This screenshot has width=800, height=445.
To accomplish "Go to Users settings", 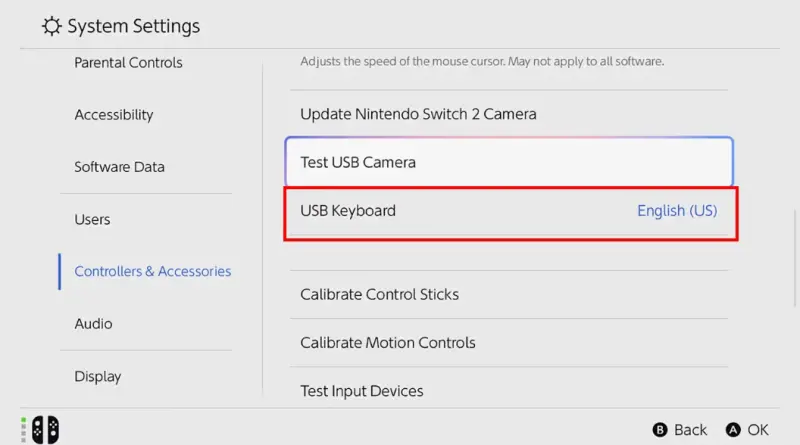I will click(x=92, y=219).
